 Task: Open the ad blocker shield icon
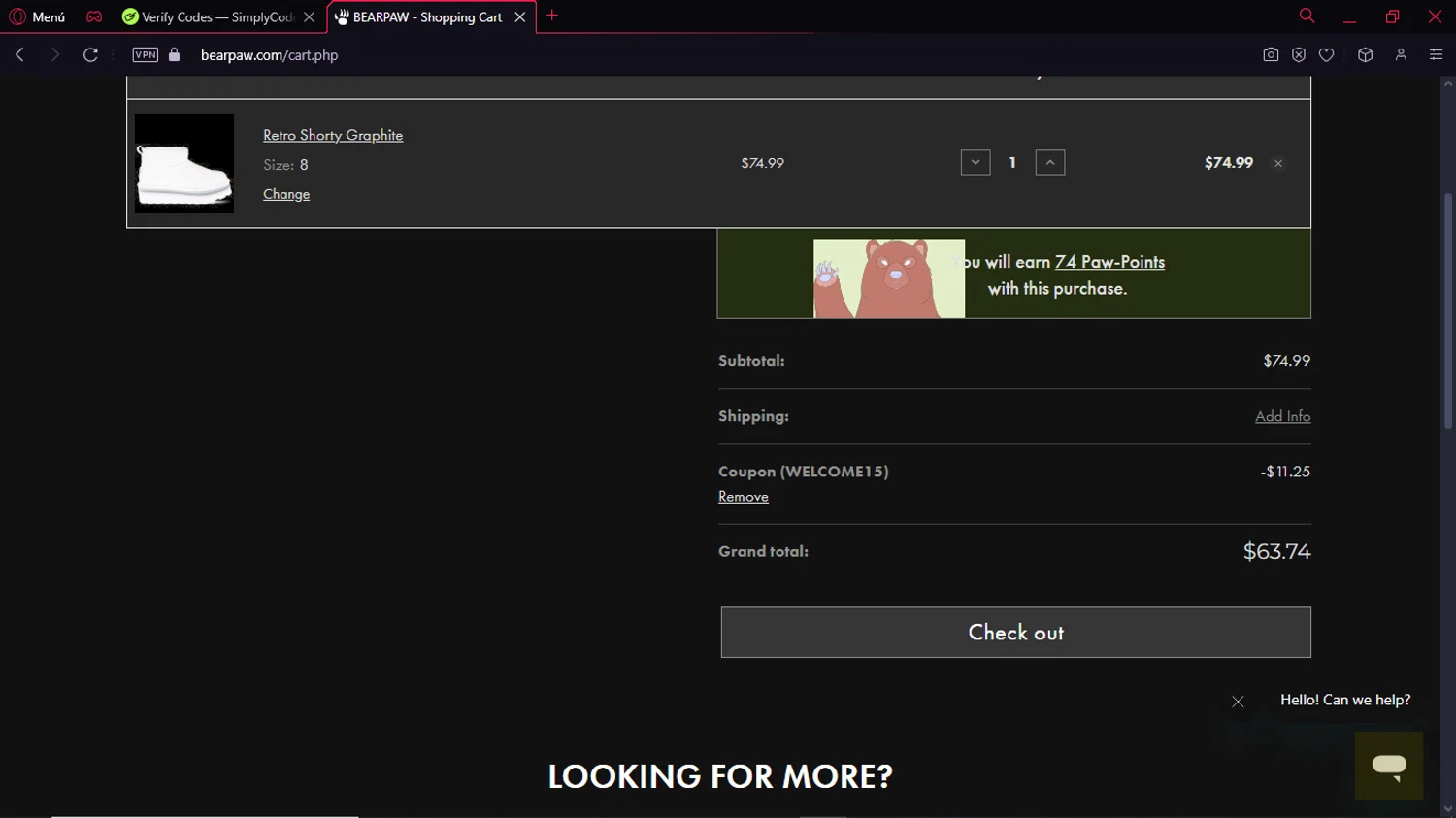tap(1299, 54)
